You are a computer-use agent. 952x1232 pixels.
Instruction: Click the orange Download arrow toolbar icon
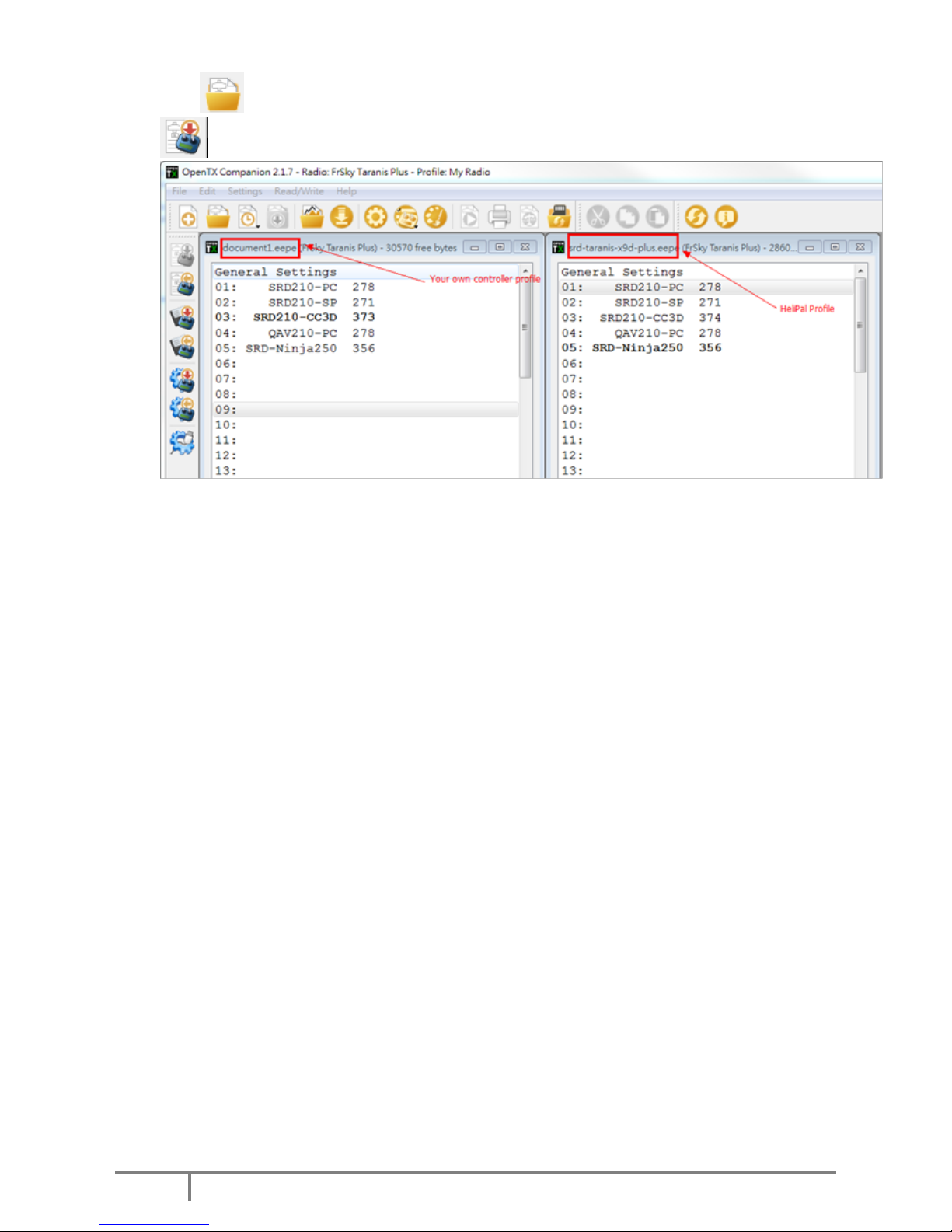pyautogui.click(x=341, y=217)
